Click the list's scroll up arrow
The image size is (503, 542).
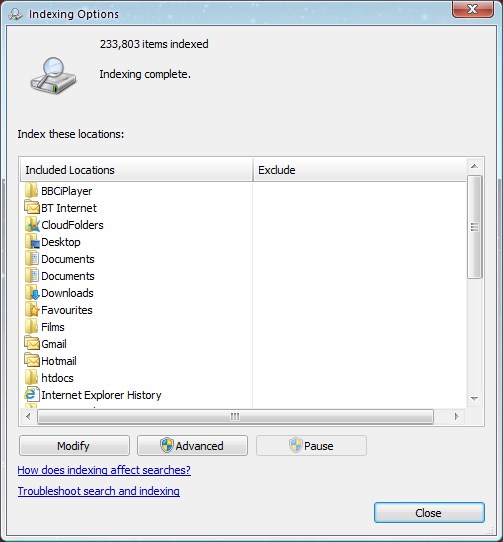(x=474, y=166)
